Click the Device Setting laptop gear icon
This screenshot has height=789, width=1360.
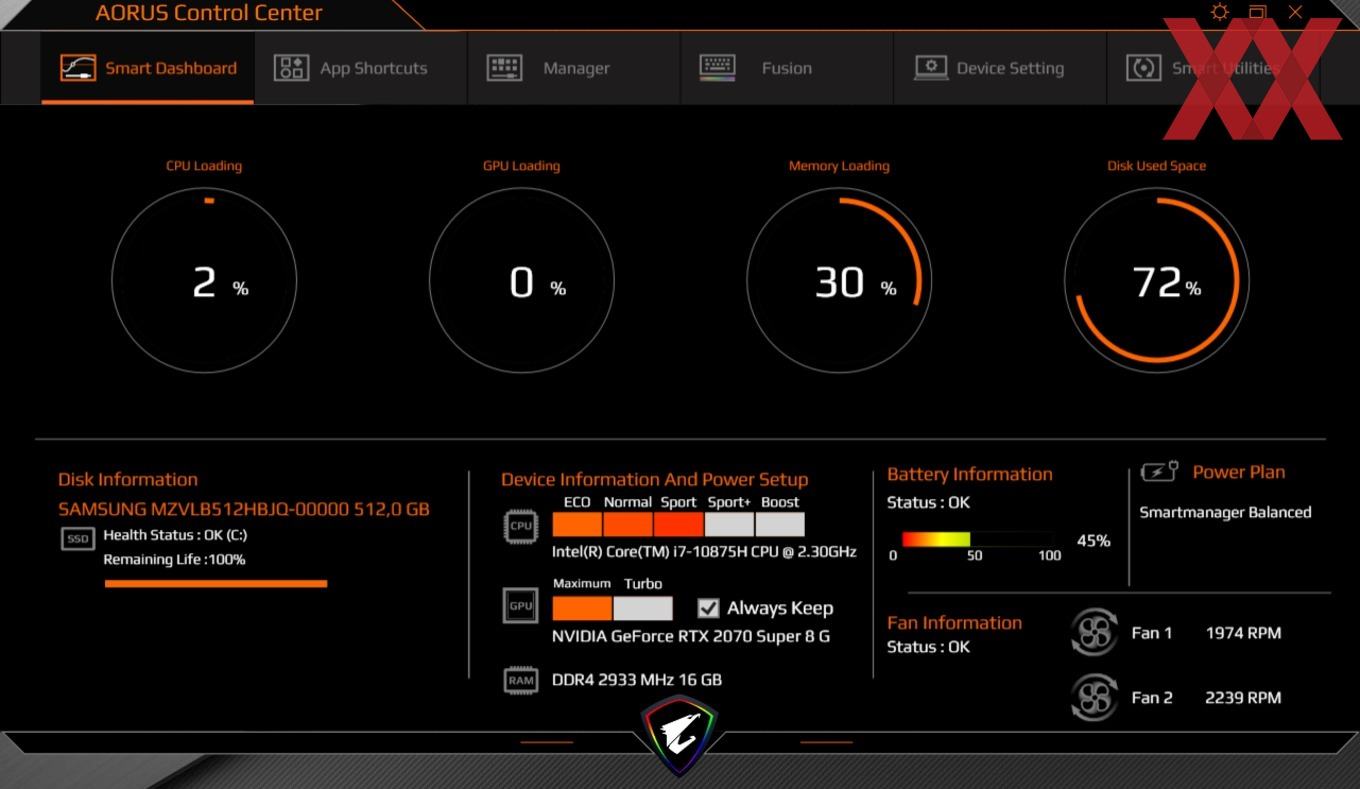[x=931, y=68]
